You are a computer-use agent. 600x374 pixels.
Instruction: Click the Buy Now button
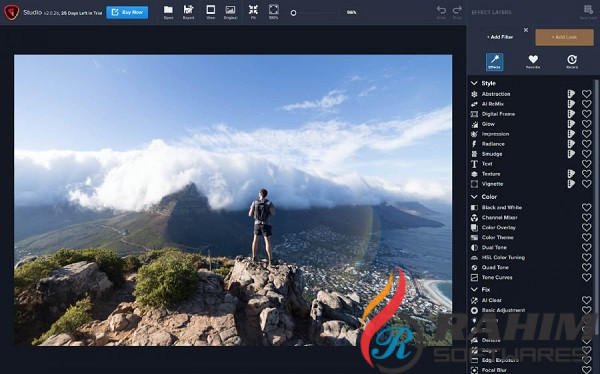[x=127, y=12]
